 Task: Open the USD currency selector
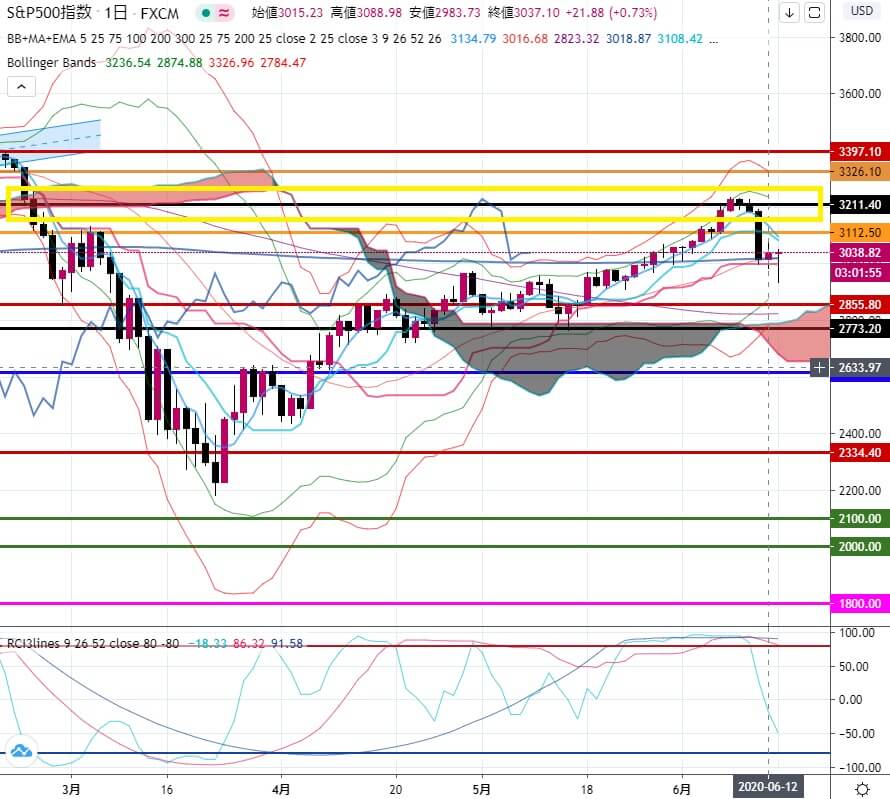(x=862, y=11)
